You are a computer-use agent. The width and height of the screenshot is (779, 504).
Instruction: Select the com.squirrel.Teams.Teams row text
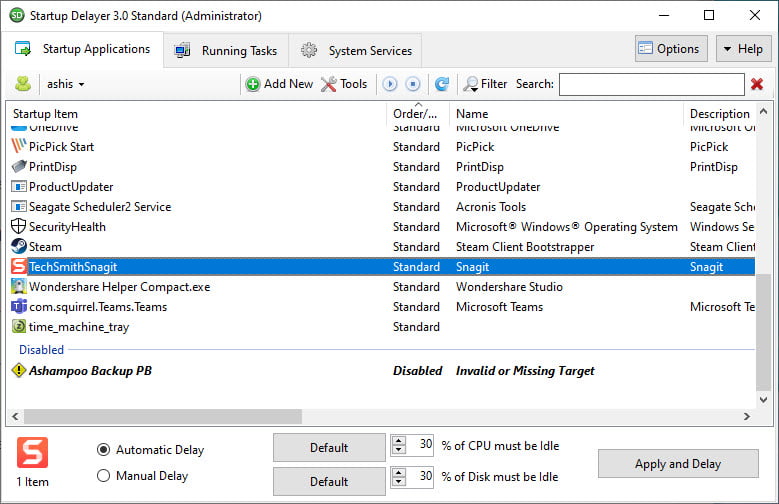pos(98,307)
